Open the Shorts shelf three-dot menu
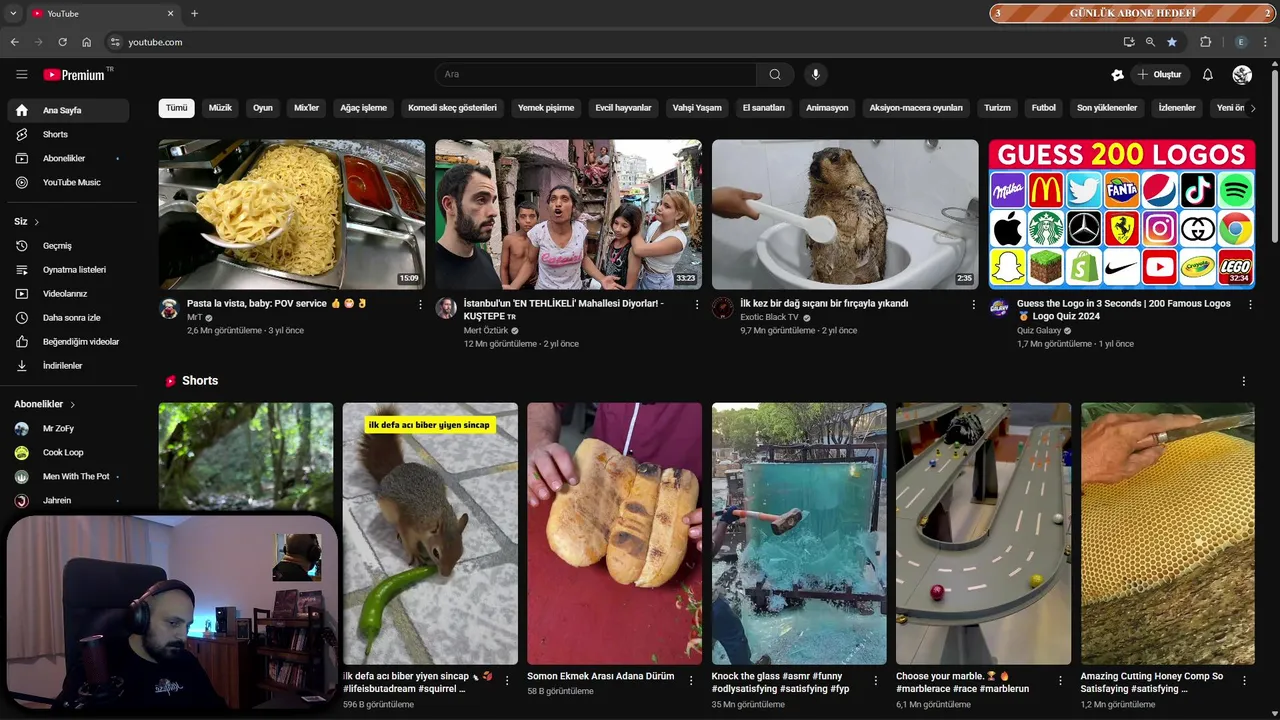Screen dimensions: 1280x720 (1244, 381)
